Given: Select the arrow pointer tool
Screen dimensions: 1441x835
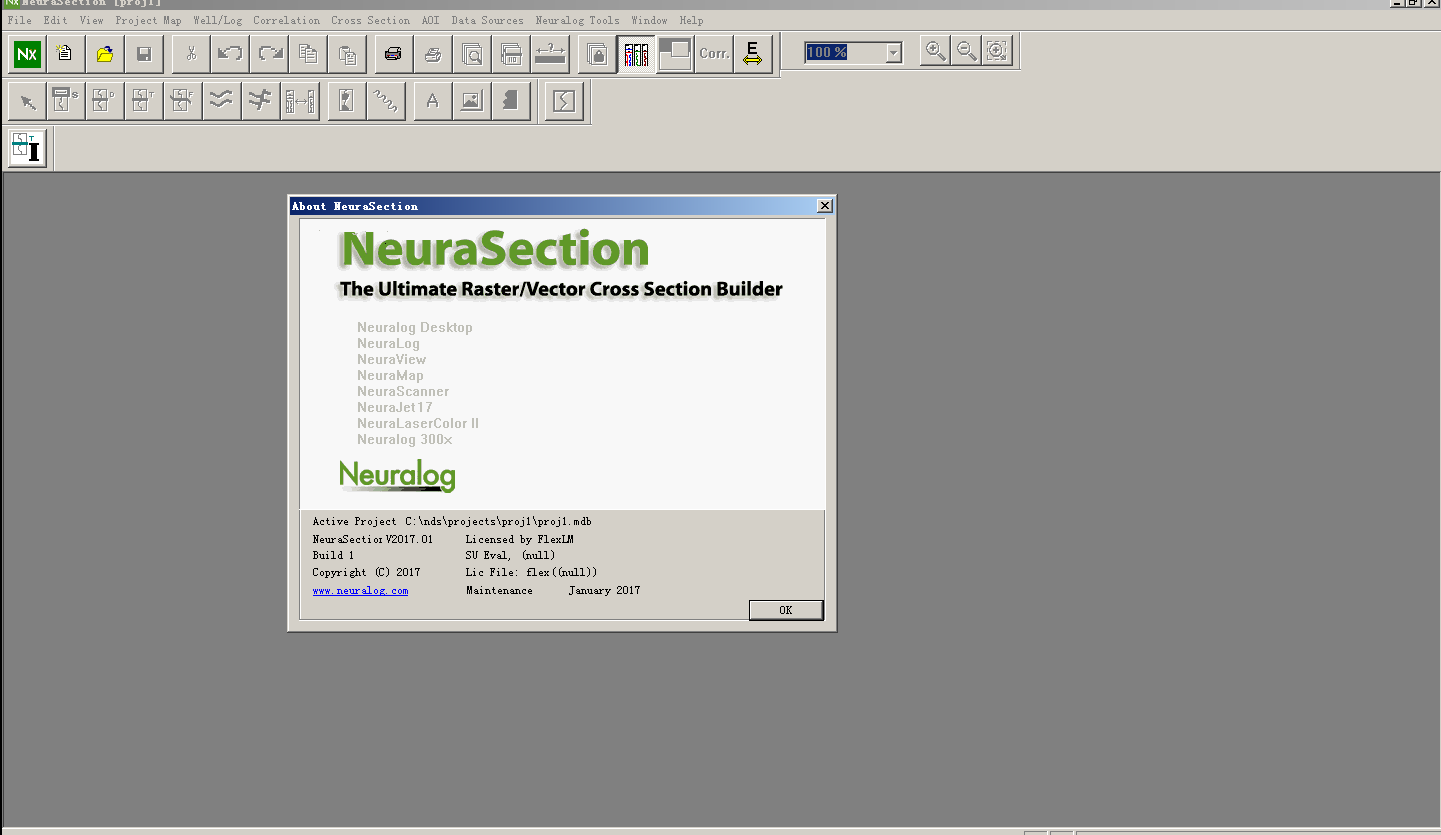Looking at the screenshot, I should [27, 102].
